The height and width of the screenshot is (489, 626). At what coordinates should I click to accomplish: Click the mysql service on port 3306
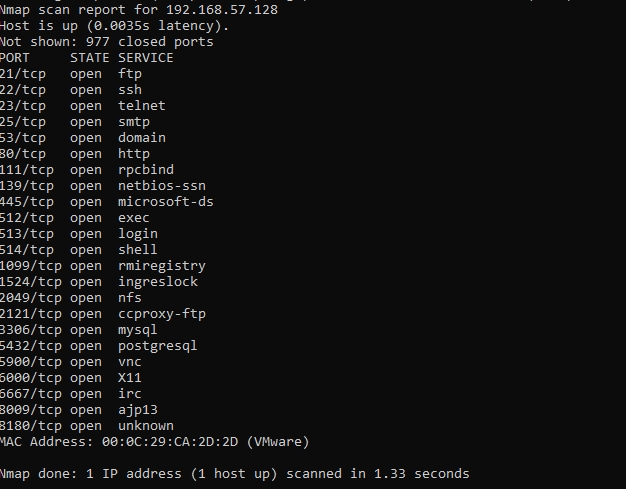[x=138, y=330]
